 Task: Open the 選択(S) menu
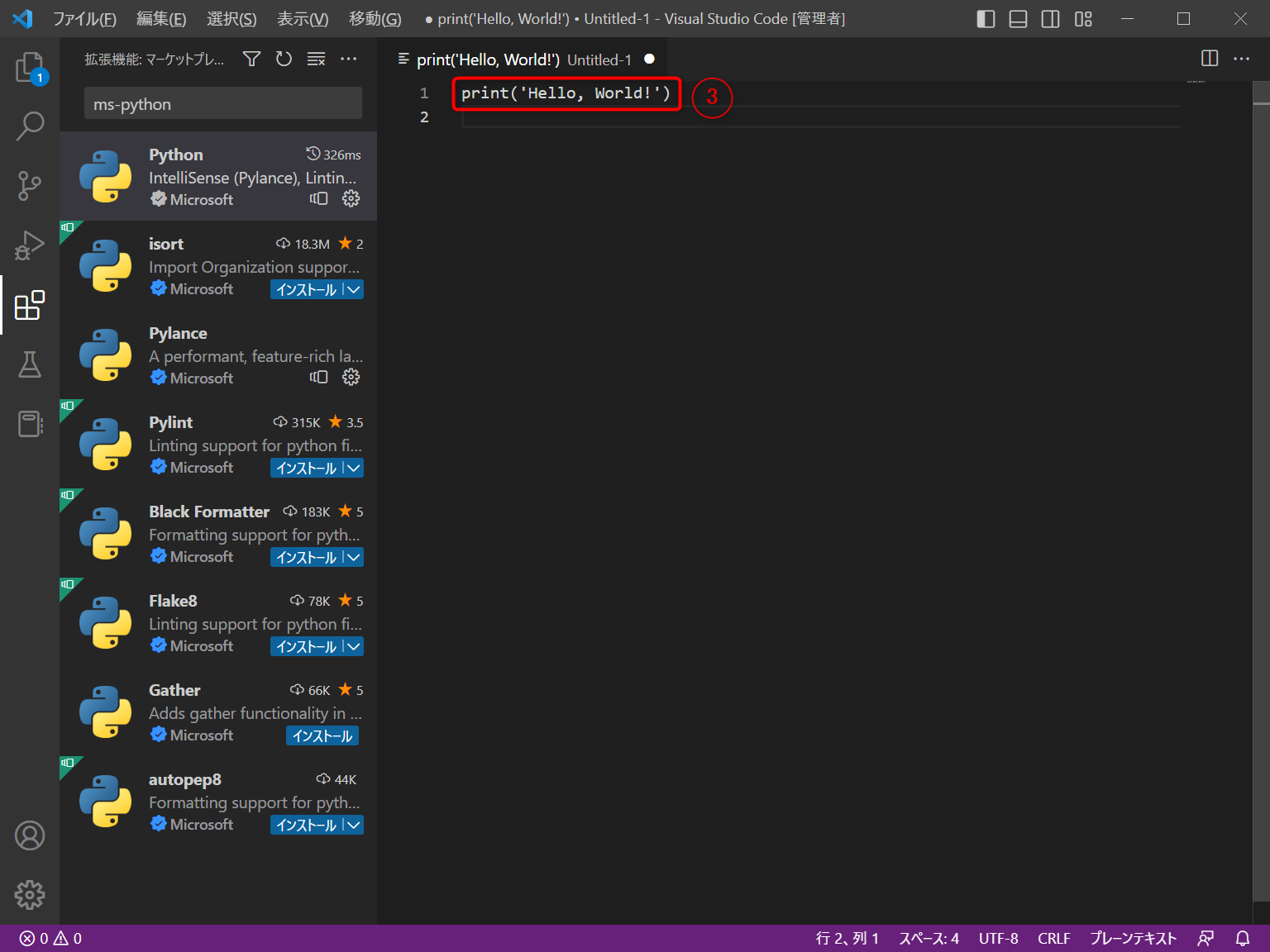232,18
